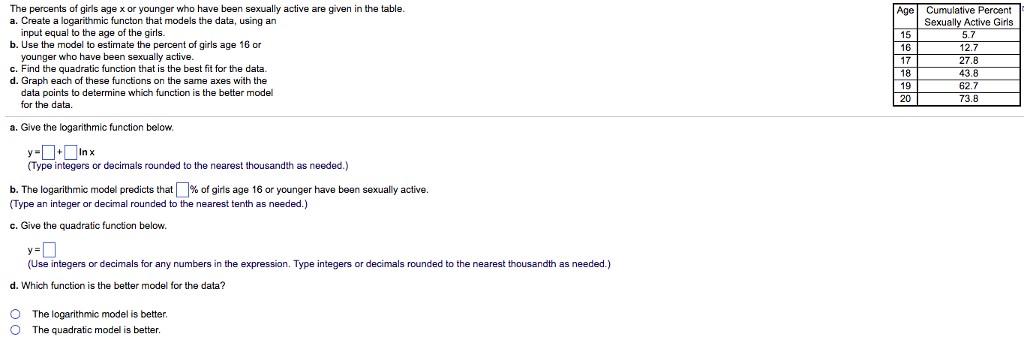Click the table cell showing age 15

click(905, 35)
